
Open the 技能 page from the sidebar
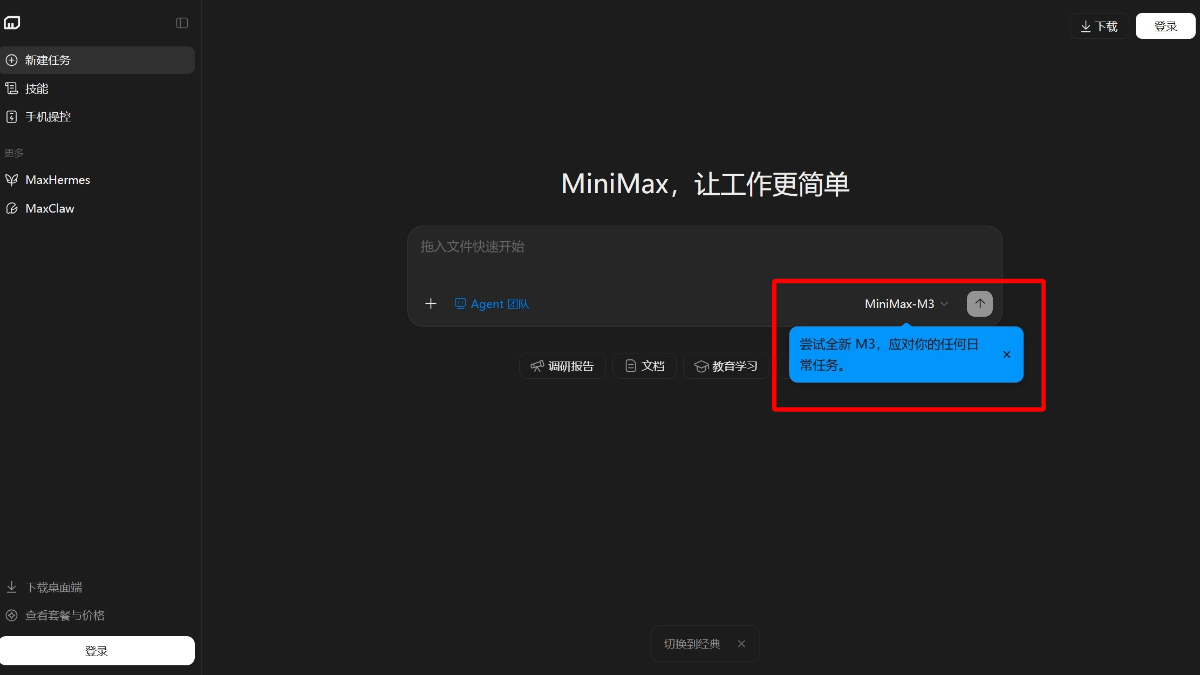97,89
